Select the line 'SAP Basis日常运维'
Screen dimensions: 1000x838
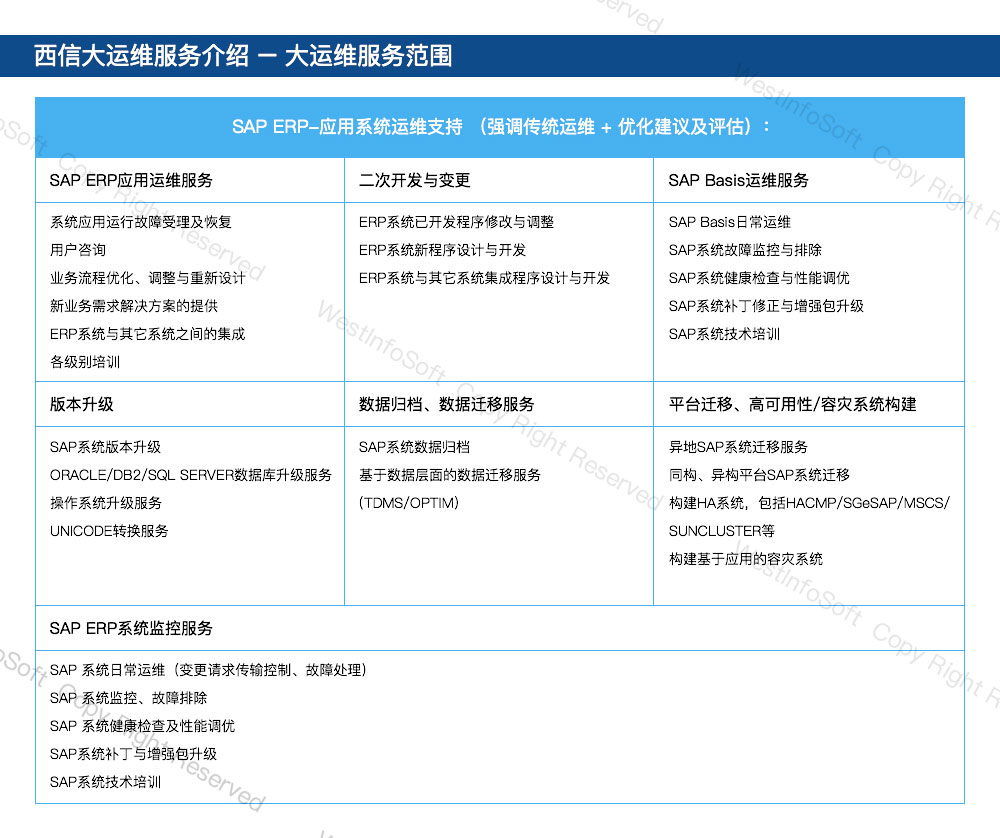(x=730, y=222)
